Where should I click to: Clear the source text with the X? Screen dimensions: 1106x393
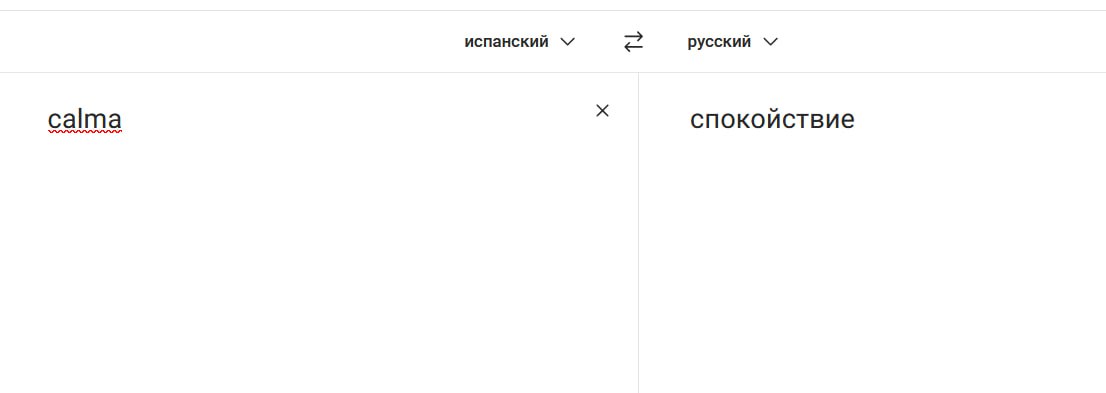602,111
